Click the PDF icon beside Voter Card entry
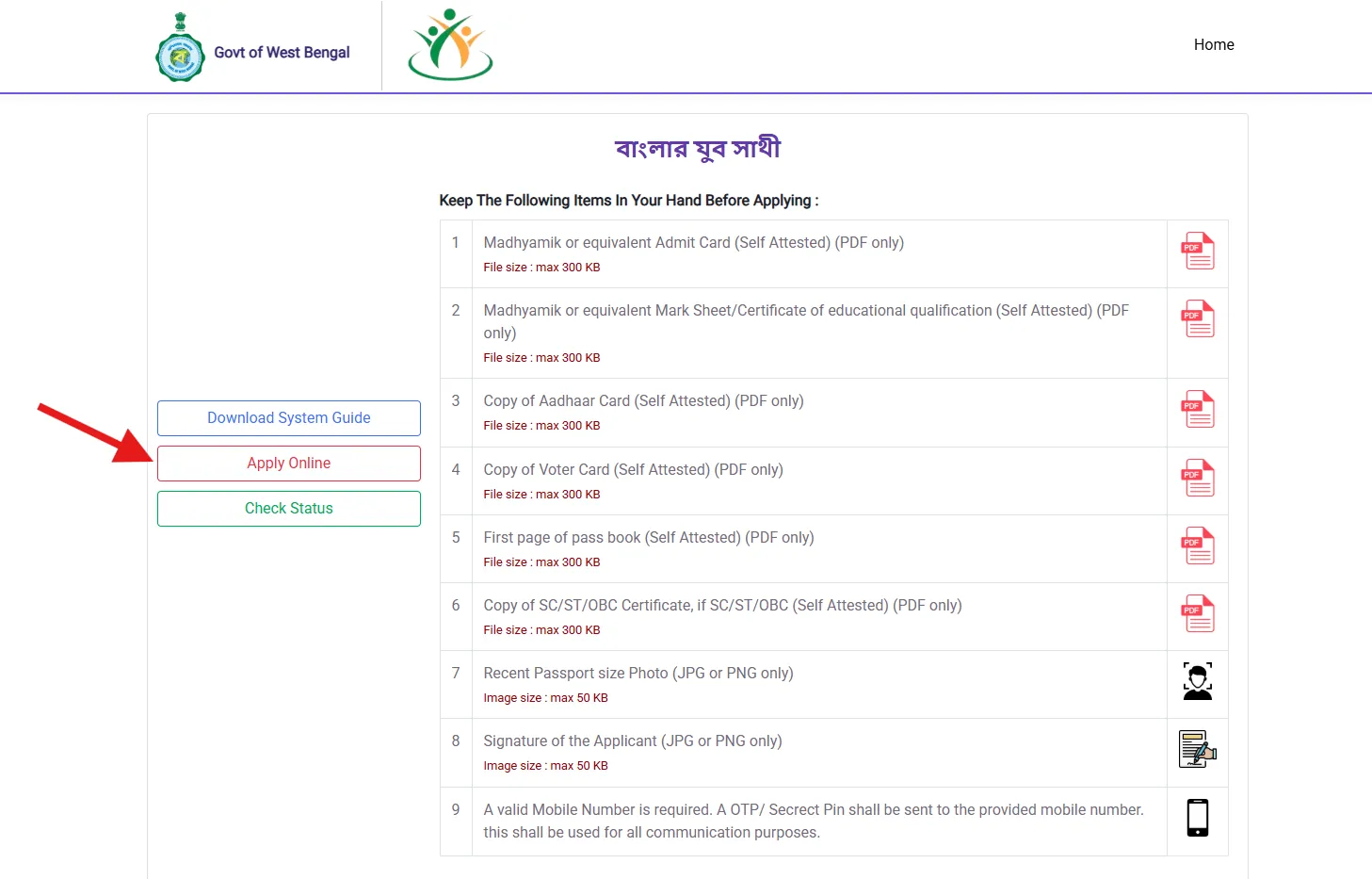 [x=1197, y=479]
